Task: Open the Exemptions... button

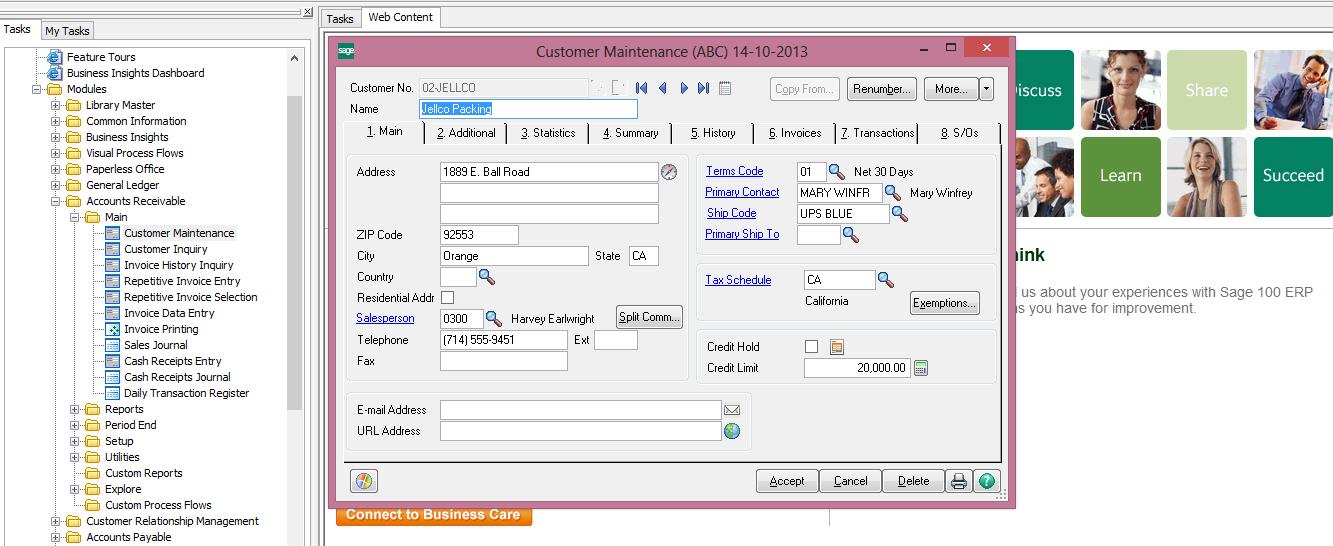Action: (x=944, y=303)
